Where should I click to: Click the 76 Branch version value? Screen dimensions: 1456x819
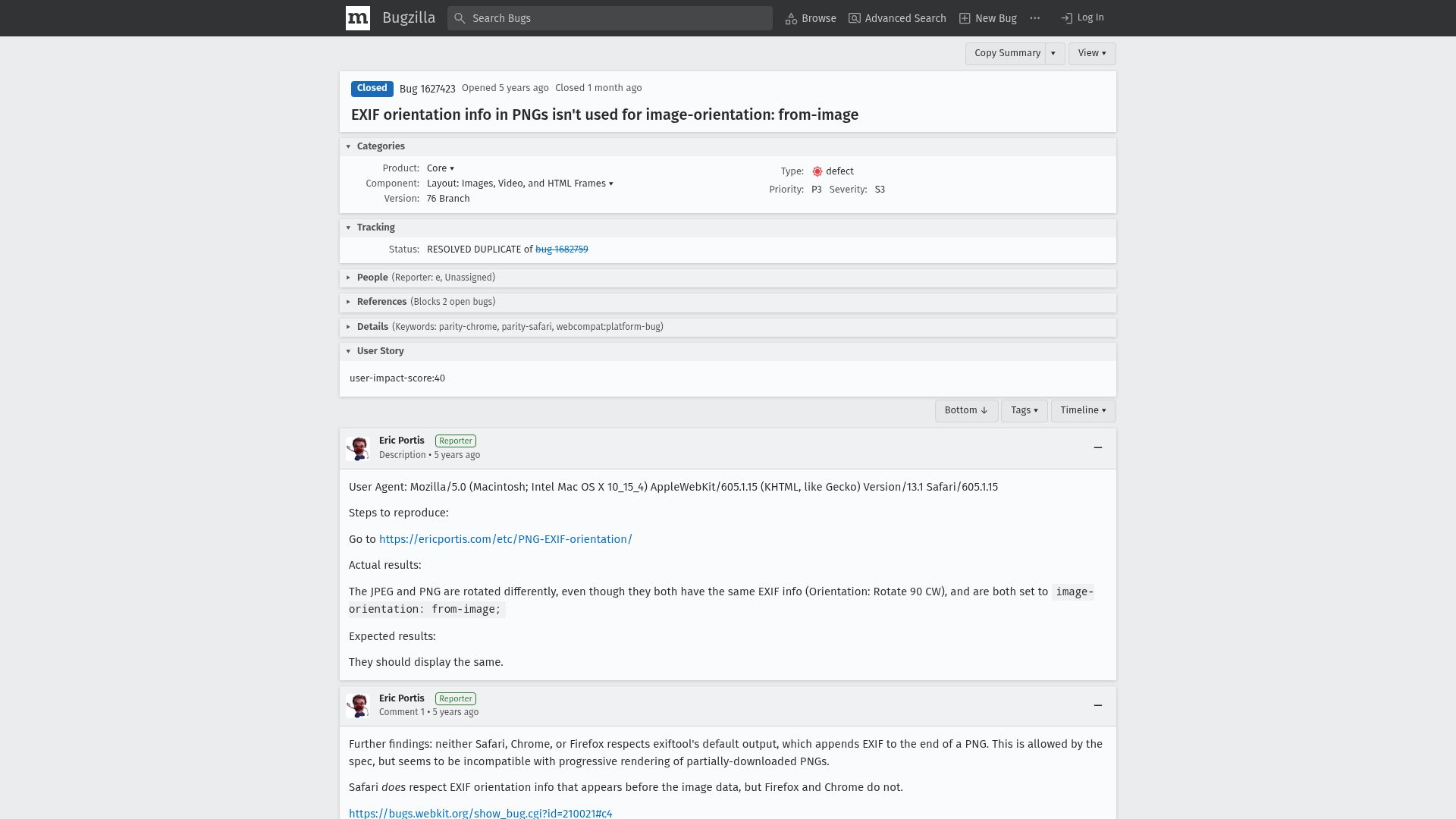[448, 199]
